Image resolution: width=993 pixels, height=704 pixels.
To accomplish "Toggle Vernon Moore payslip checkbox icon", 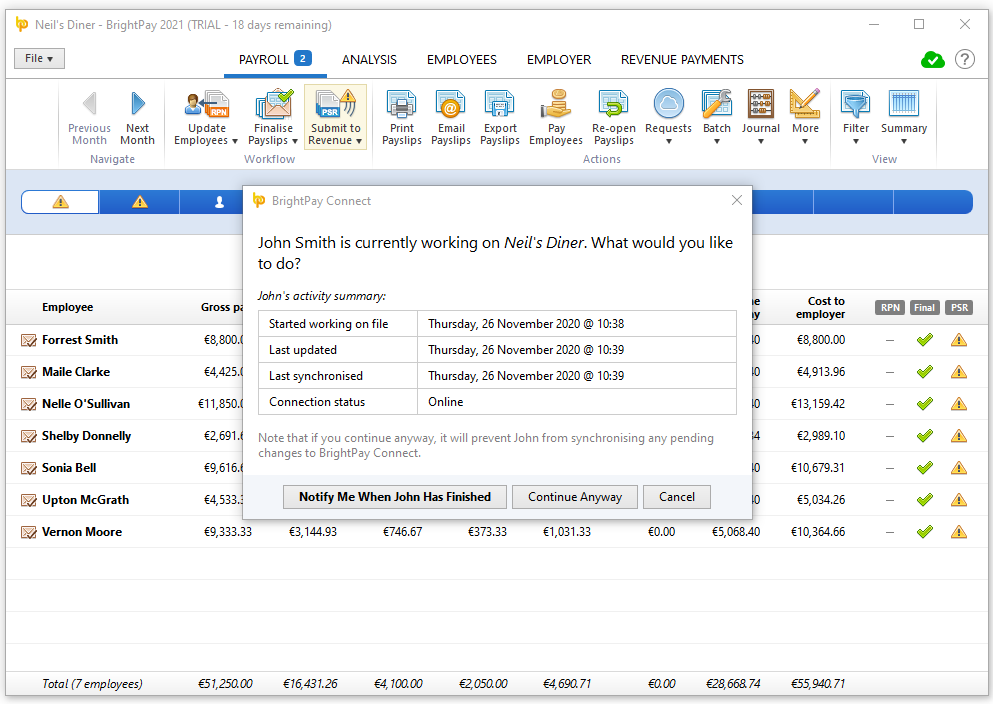I will (28, 532).
